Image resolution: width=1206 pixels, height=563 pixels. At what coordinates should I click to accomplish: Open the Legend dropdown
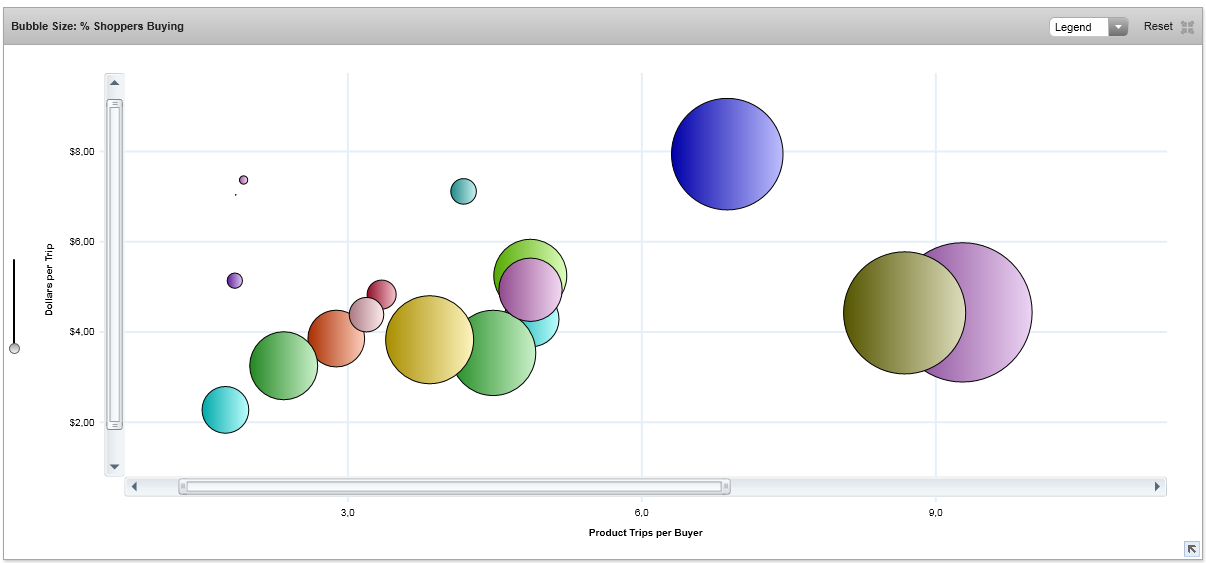pyautogui.click(x=1080, y=27)
